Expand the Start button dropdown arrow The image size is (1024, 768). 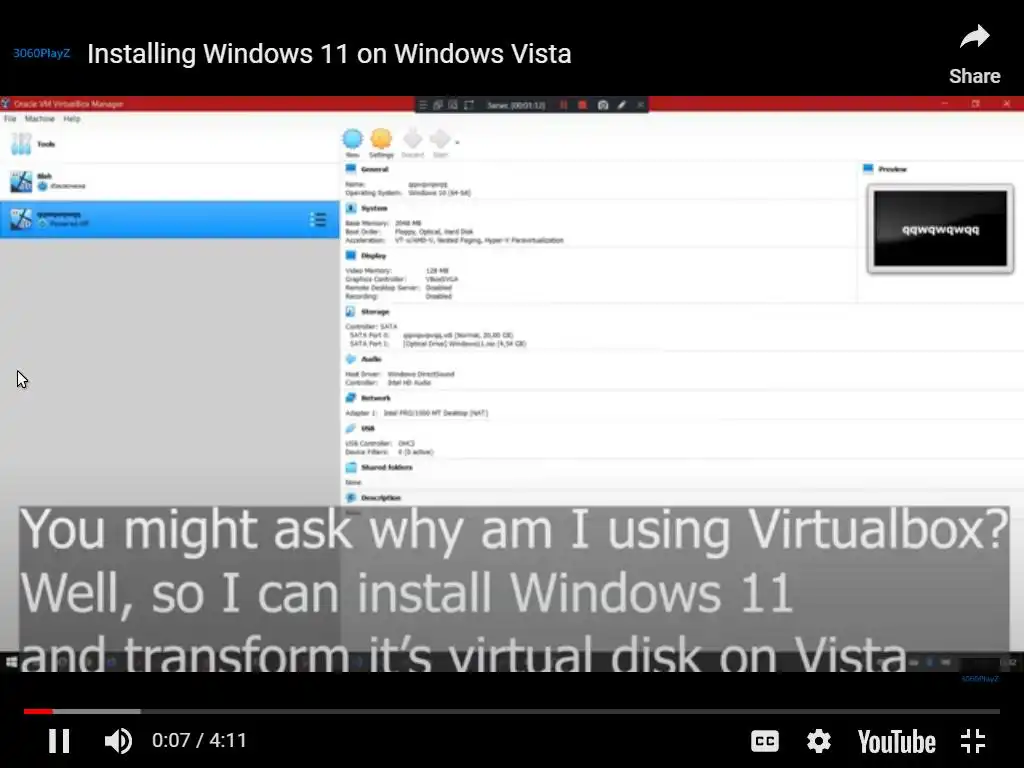point(457,142)
